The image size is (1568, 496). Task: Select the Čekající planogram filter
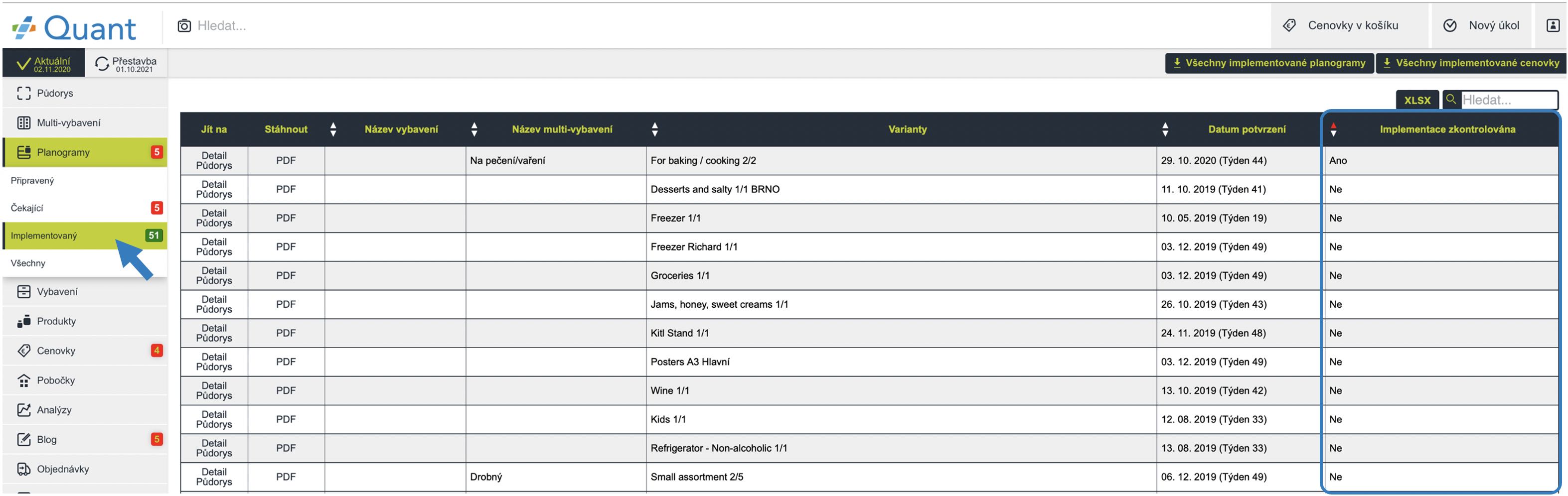(x=27, y=208)
